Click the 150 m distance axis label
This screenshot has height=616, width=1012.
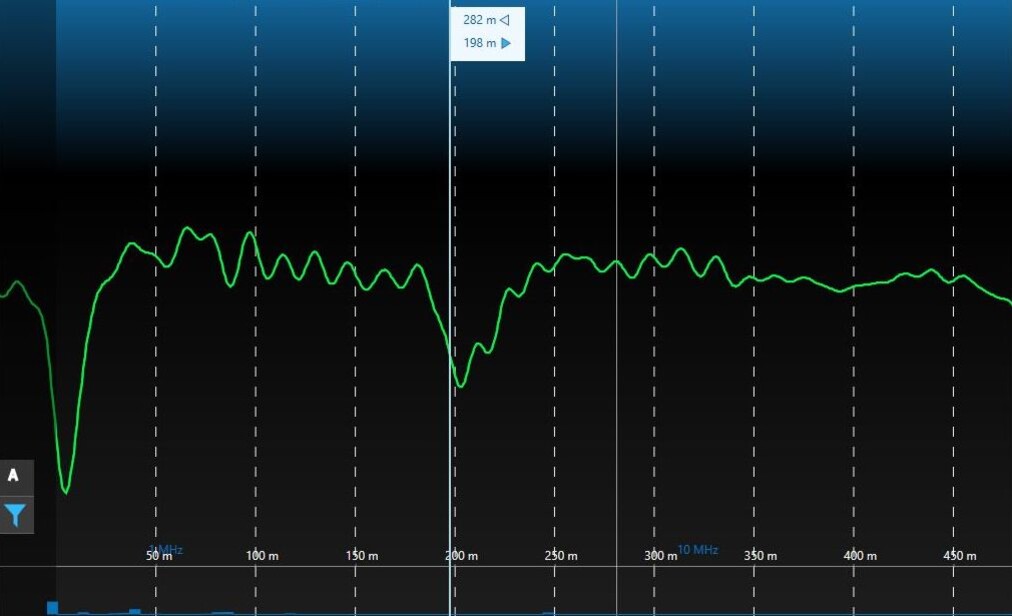tap(361, 556)
